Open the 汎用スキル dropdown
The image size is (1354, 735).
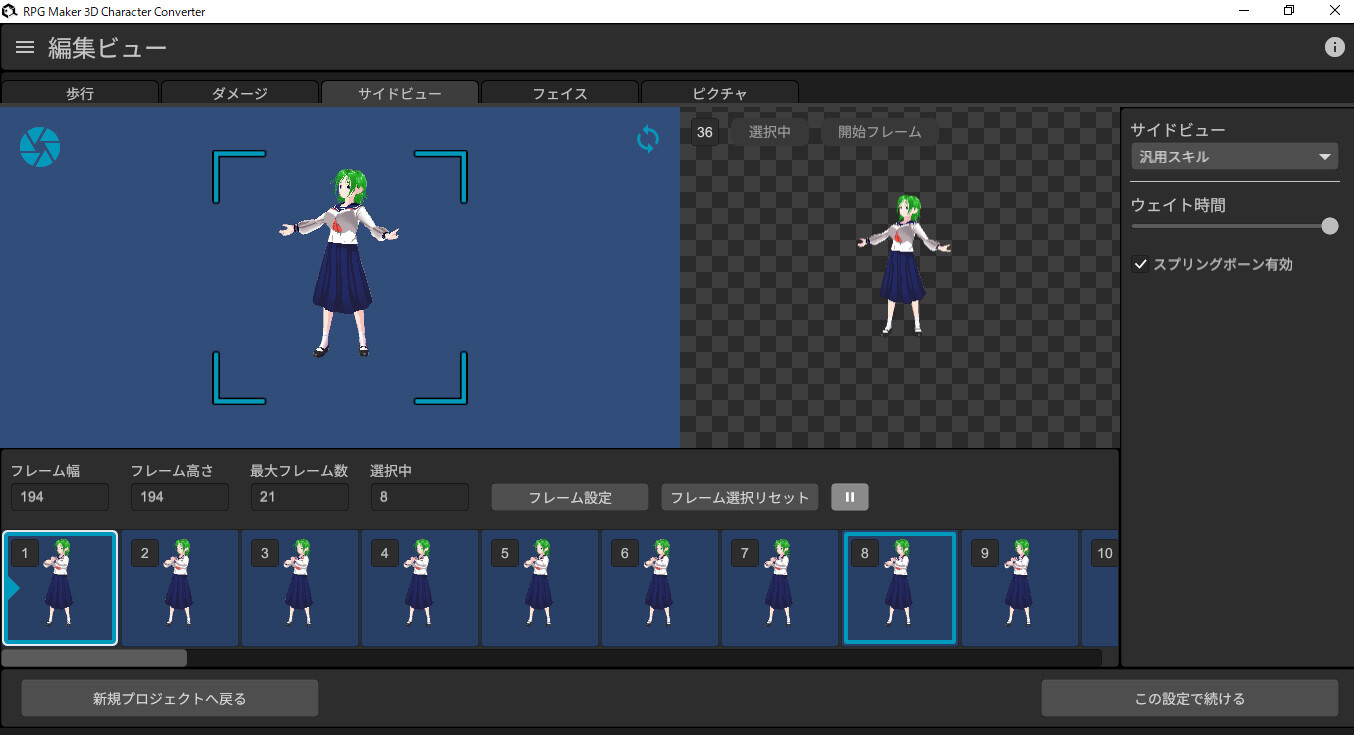click(1234, 156)
